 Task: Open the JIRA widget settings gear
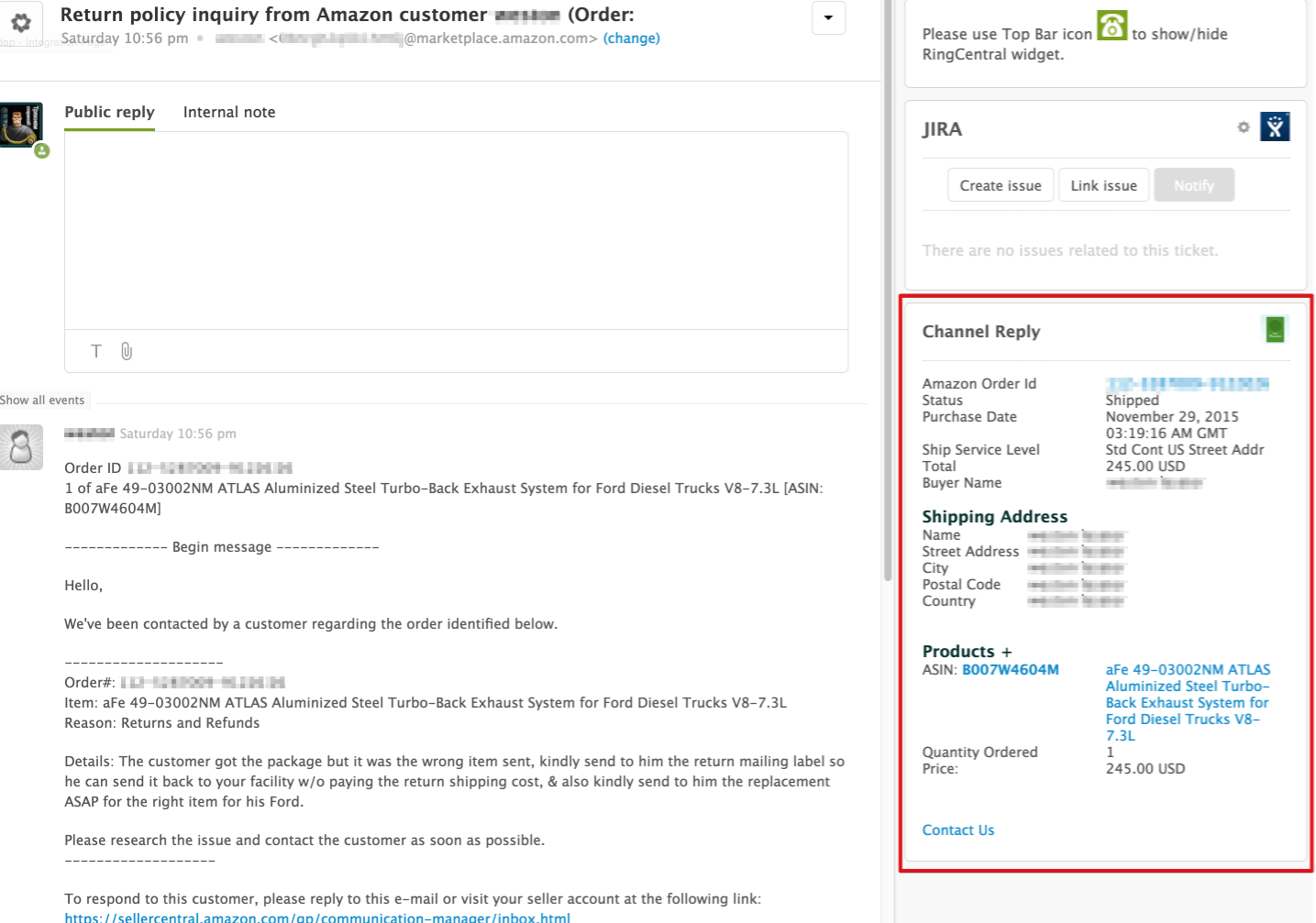coord(1244,127)
